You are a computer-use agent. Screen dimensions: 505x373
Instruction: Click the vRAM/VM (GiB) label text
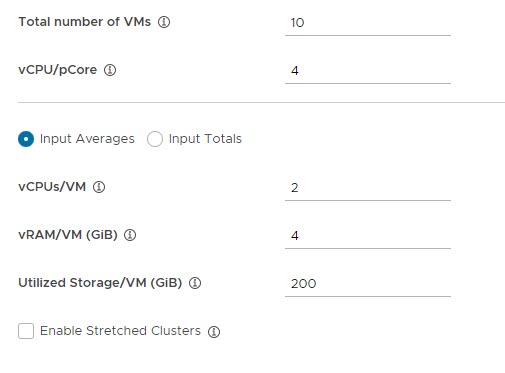click(x=68, y=235)
